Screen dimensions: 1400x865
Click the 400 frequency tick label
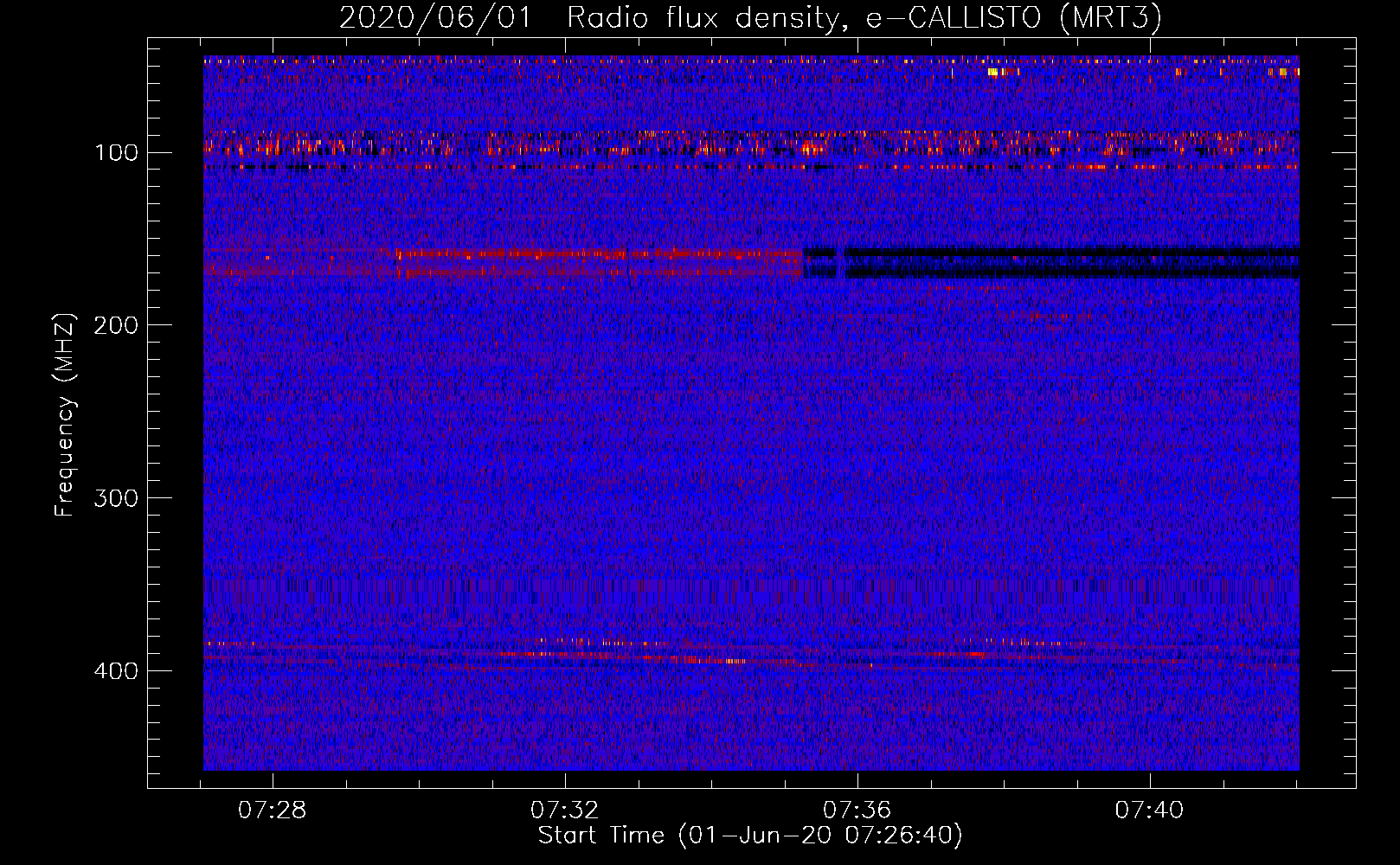click(116, 671)
